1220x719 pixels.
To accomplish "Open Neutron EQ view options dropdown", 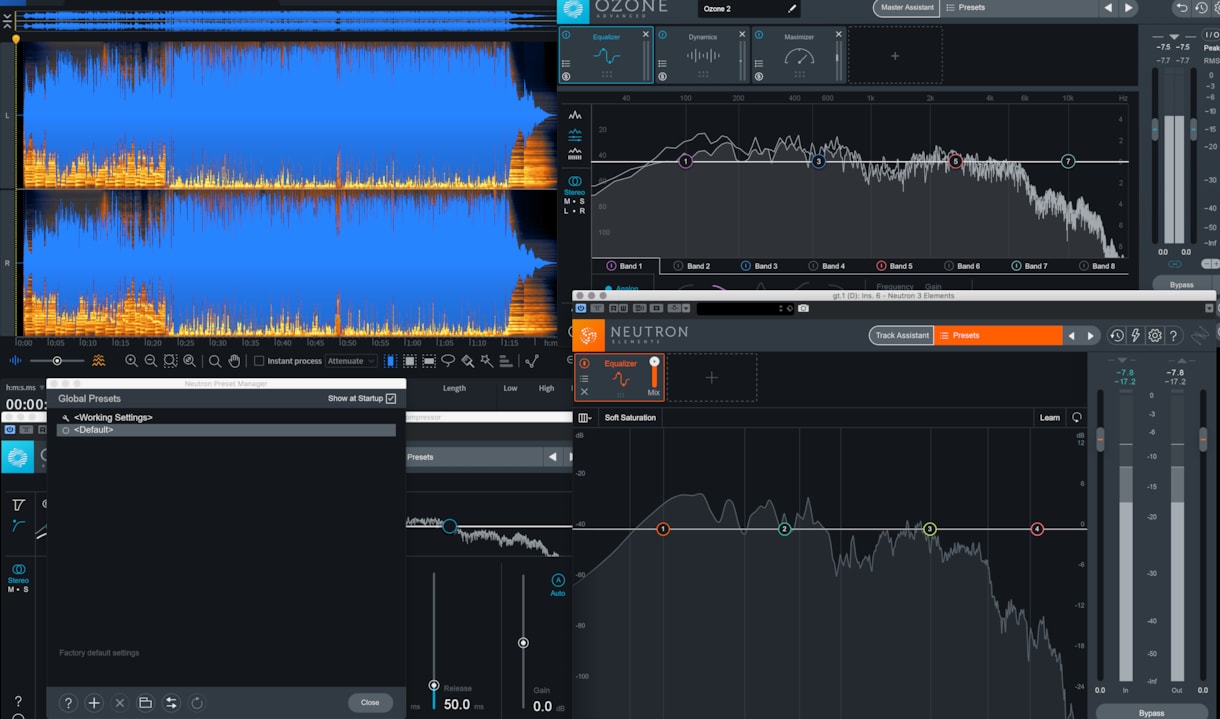I will 585,418.
